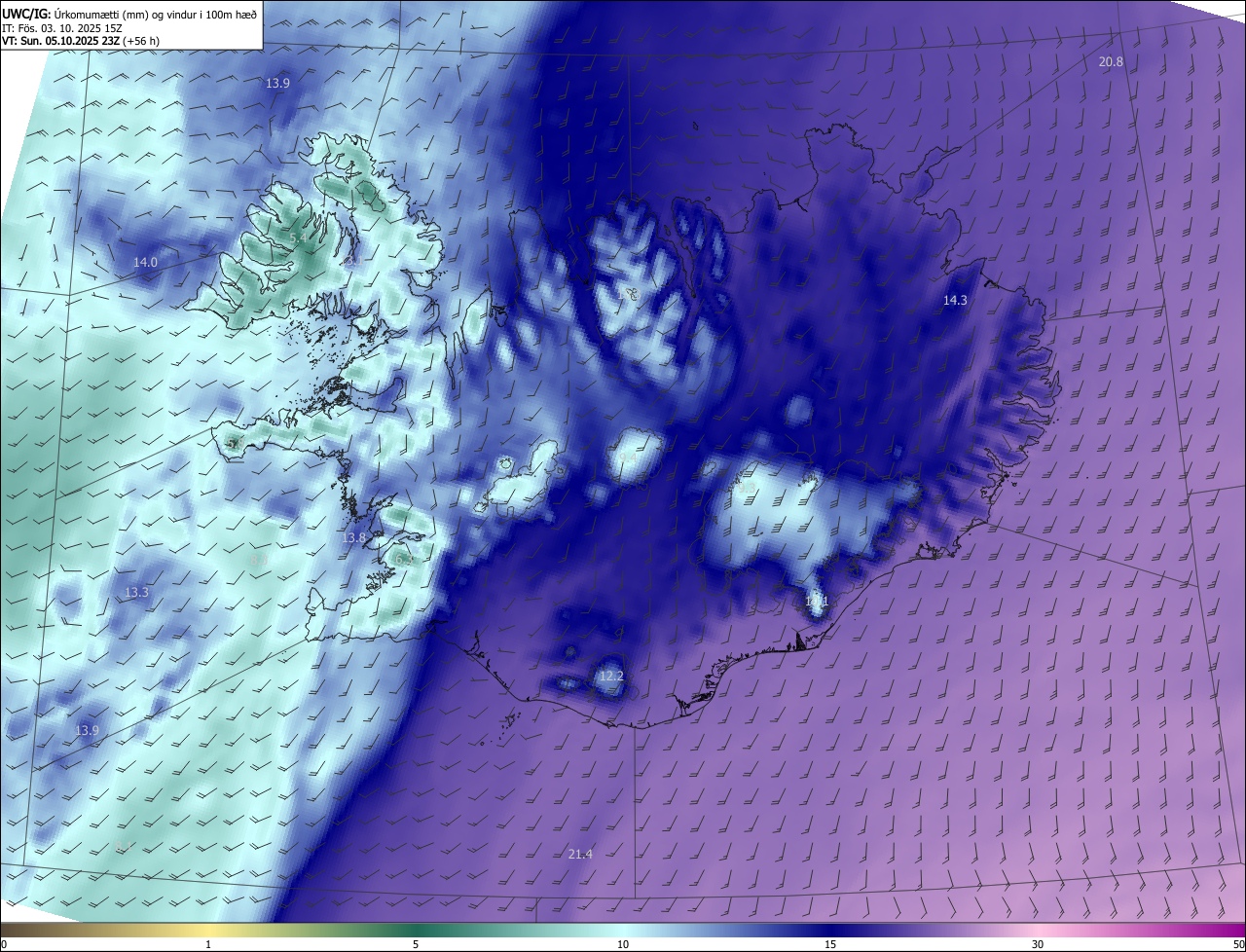Click the '0' tick on the color scale
This screenshot has height=952, width=1246.
(4, 944)
